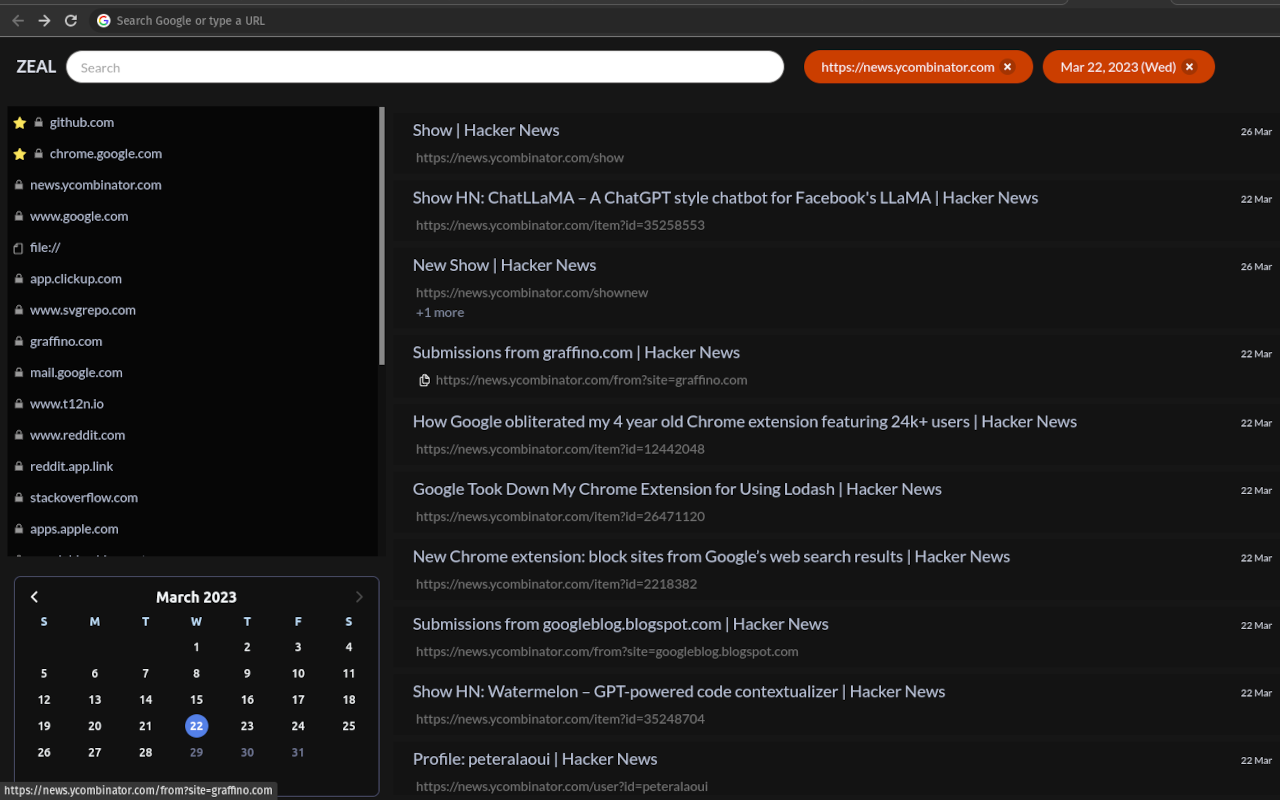Click the star icon beside chrome.google.com

click(x=19, y=154)
